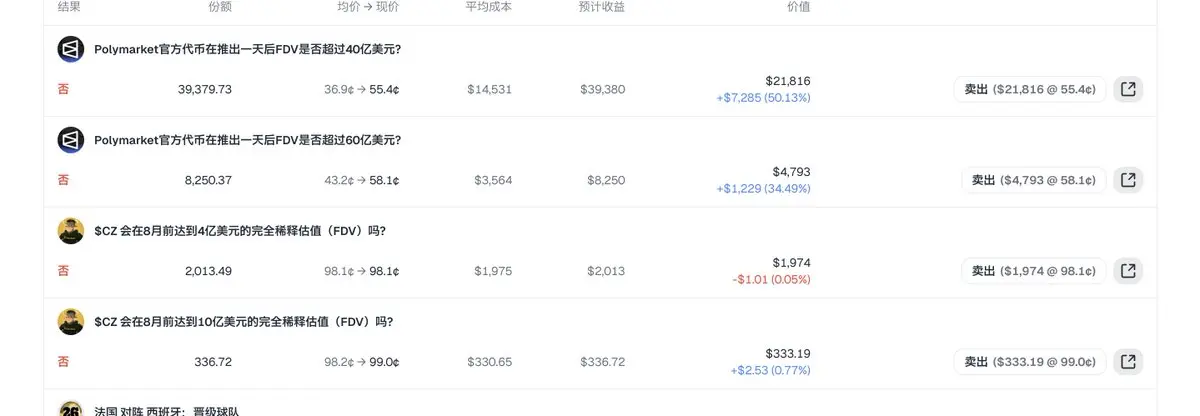Screen dimensions: 1200x416
Task: Click Polymarket logo beside 40亿美元 market
Action: (71, 49)
